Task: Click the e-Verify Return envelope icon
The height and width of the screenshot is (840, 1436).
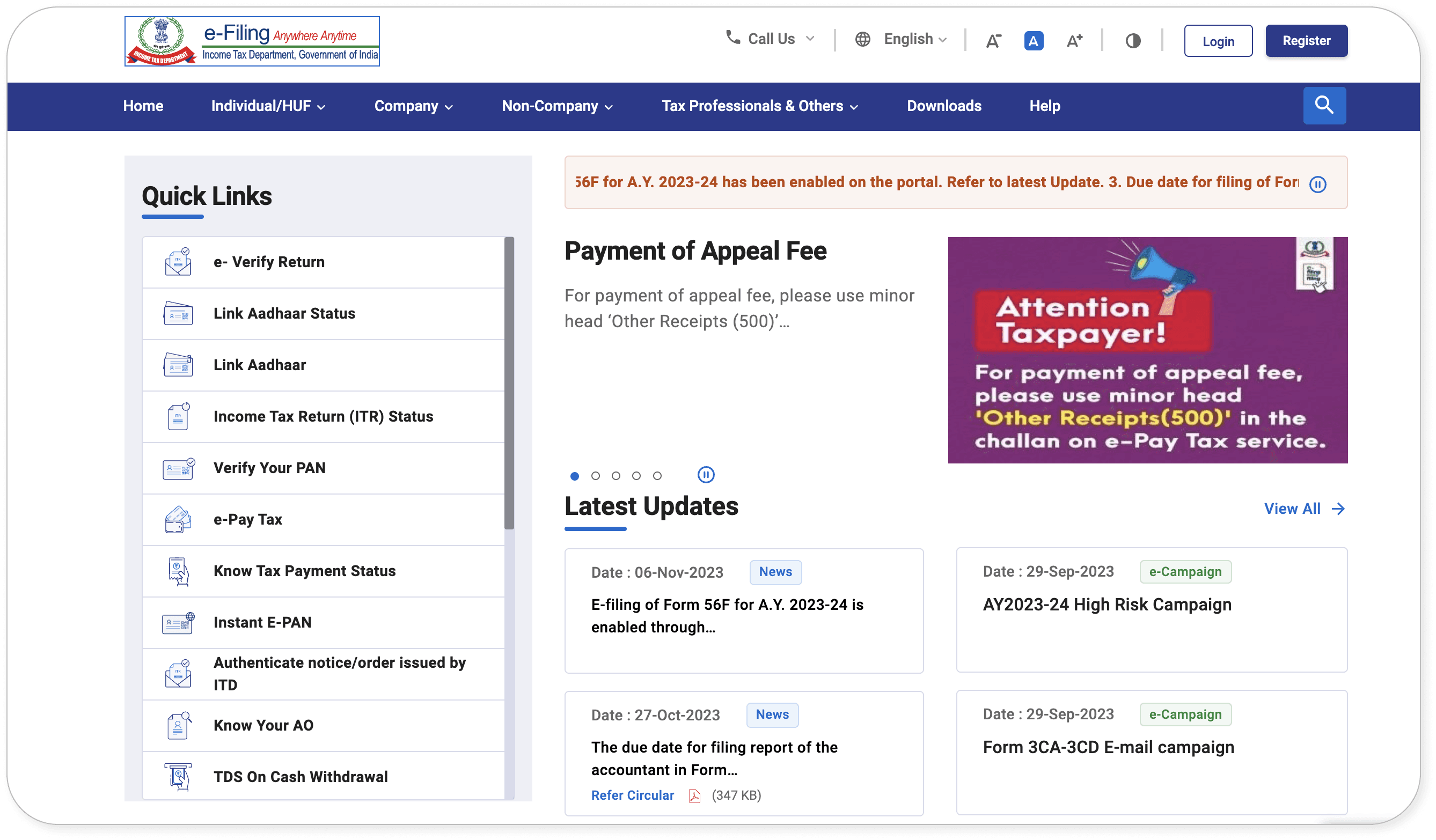Action: (178, 262)
